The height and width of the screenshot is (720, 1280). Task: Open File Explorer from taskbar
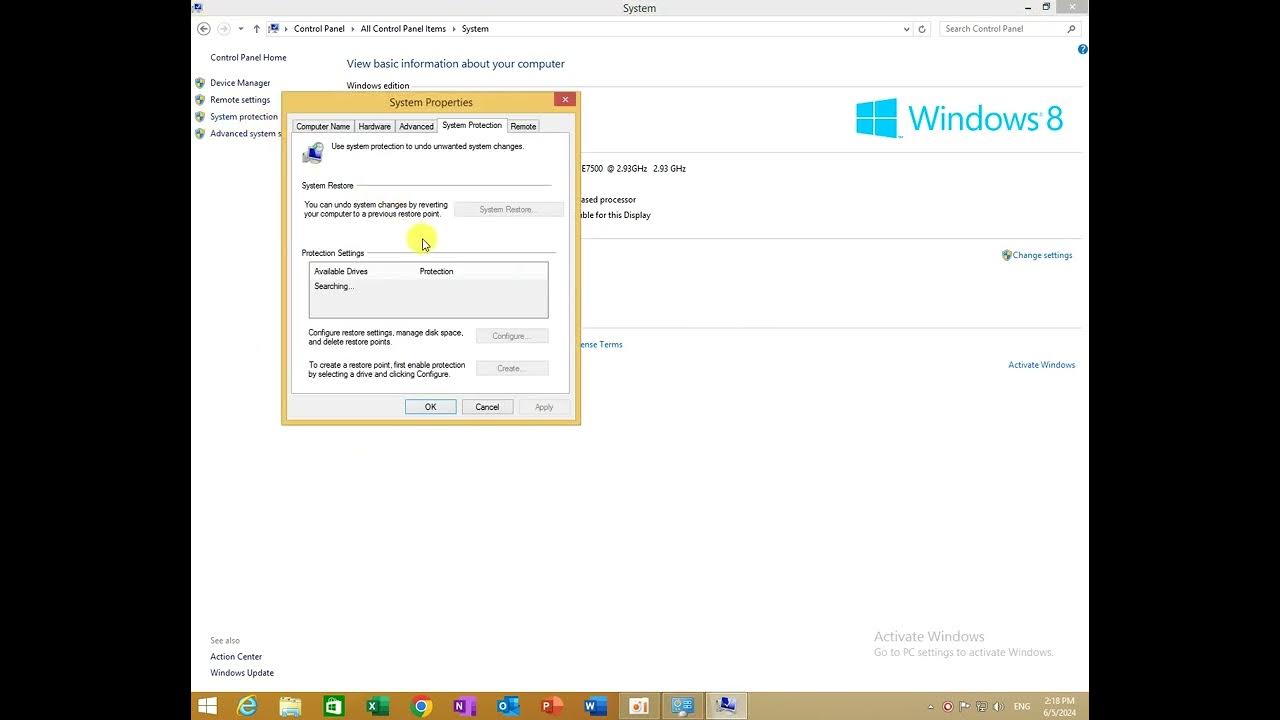click(x=290, y=706)
